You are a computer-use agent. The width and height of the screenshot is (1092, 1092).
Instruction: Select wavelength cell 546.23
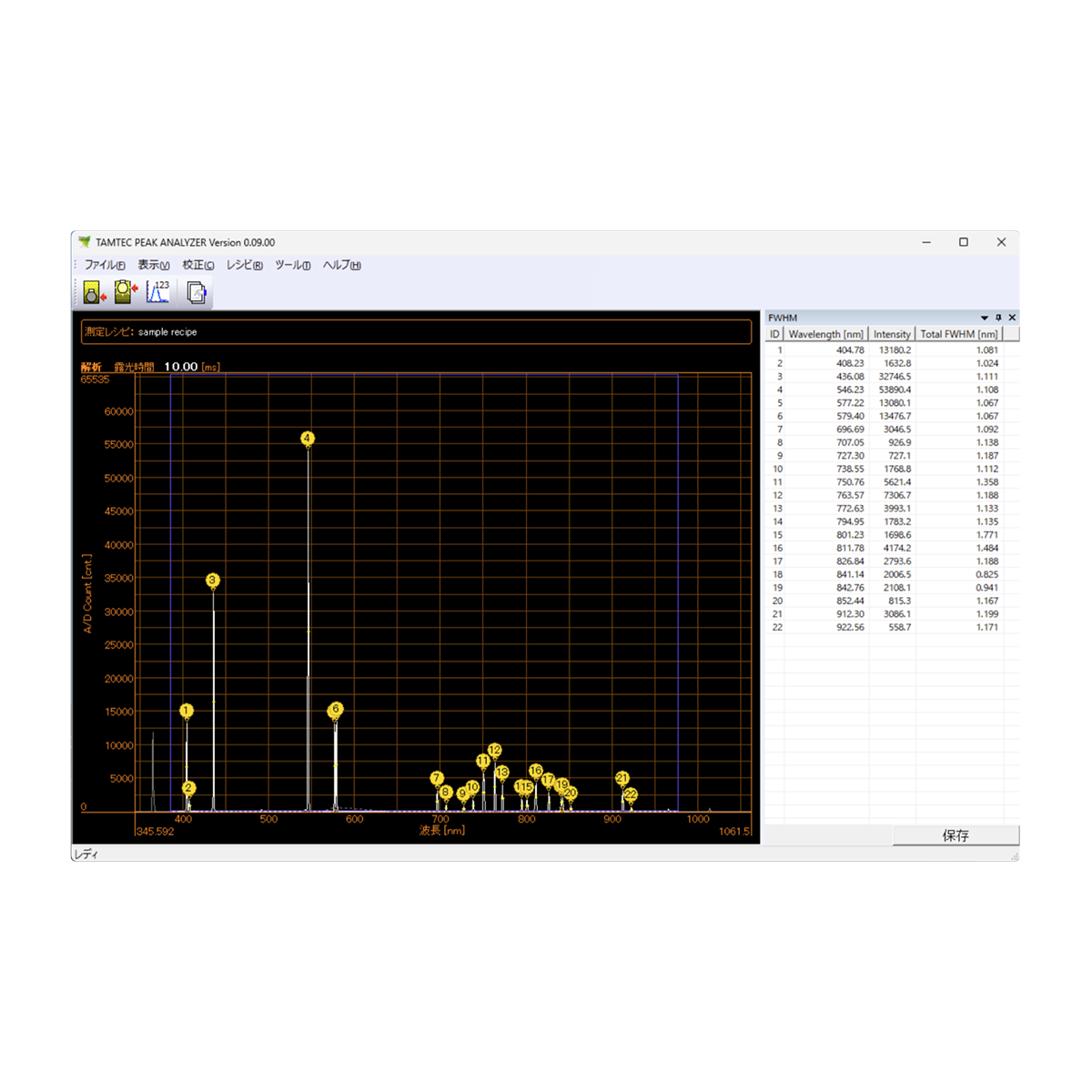point(850,389)
